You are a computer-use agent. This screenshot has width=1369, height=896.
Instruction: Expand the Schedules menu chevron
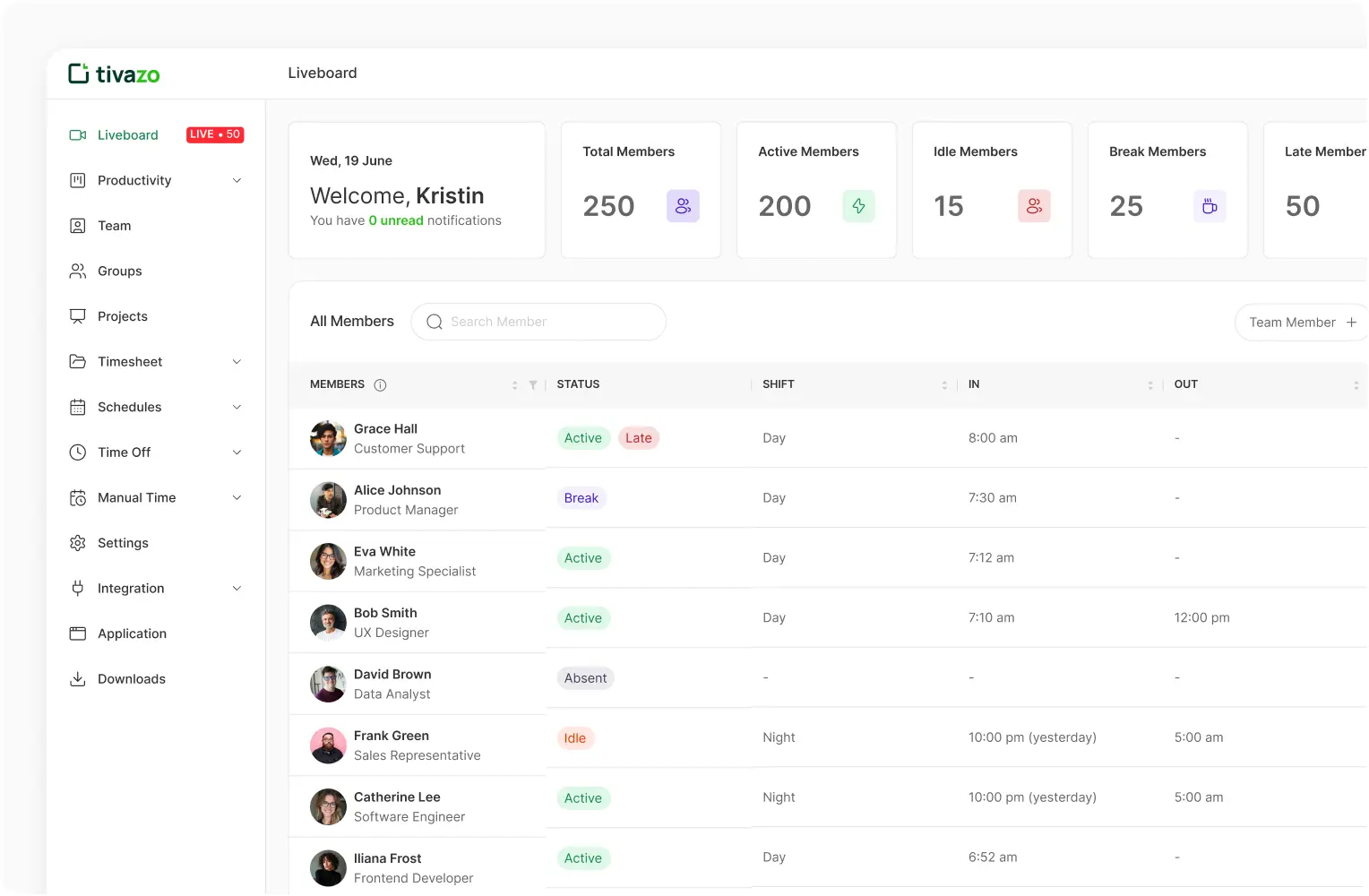click(x=237, y=407)
